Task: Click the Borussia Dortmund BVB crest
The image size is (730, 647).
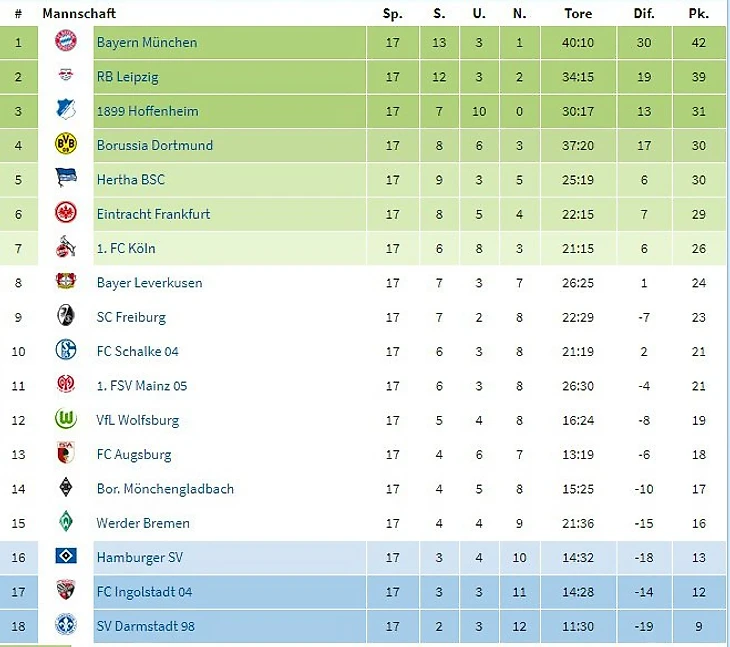Action: pos(66,145)
